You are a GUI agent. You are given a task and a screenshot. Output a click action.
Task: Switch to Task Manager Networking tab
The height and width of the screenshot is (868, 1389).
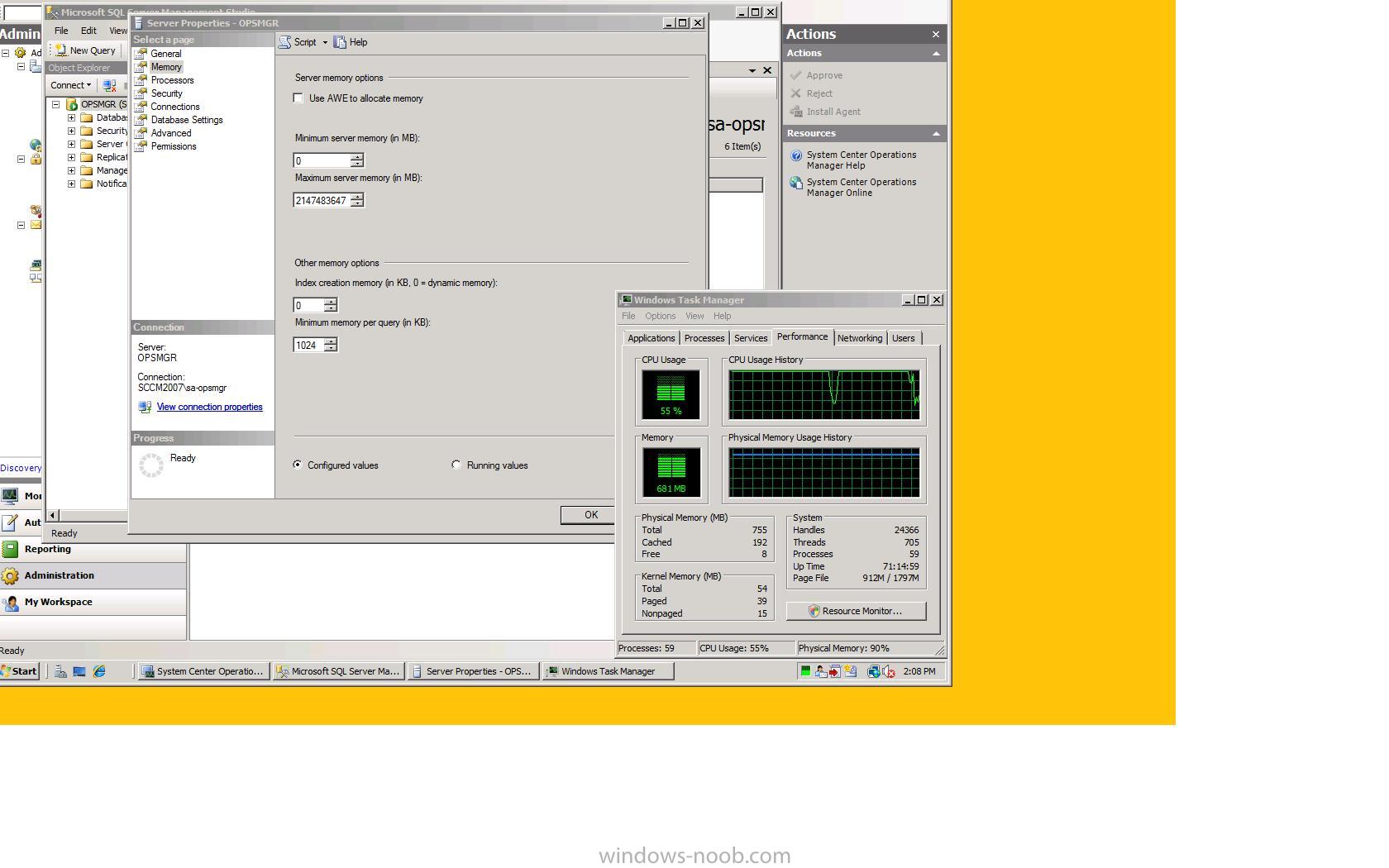click(859, 338)
